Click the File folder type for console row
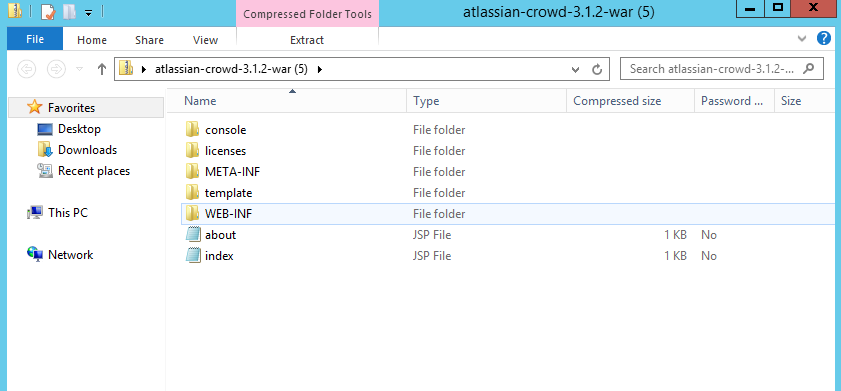Screen dimensions: 841x391 [439, 130]
